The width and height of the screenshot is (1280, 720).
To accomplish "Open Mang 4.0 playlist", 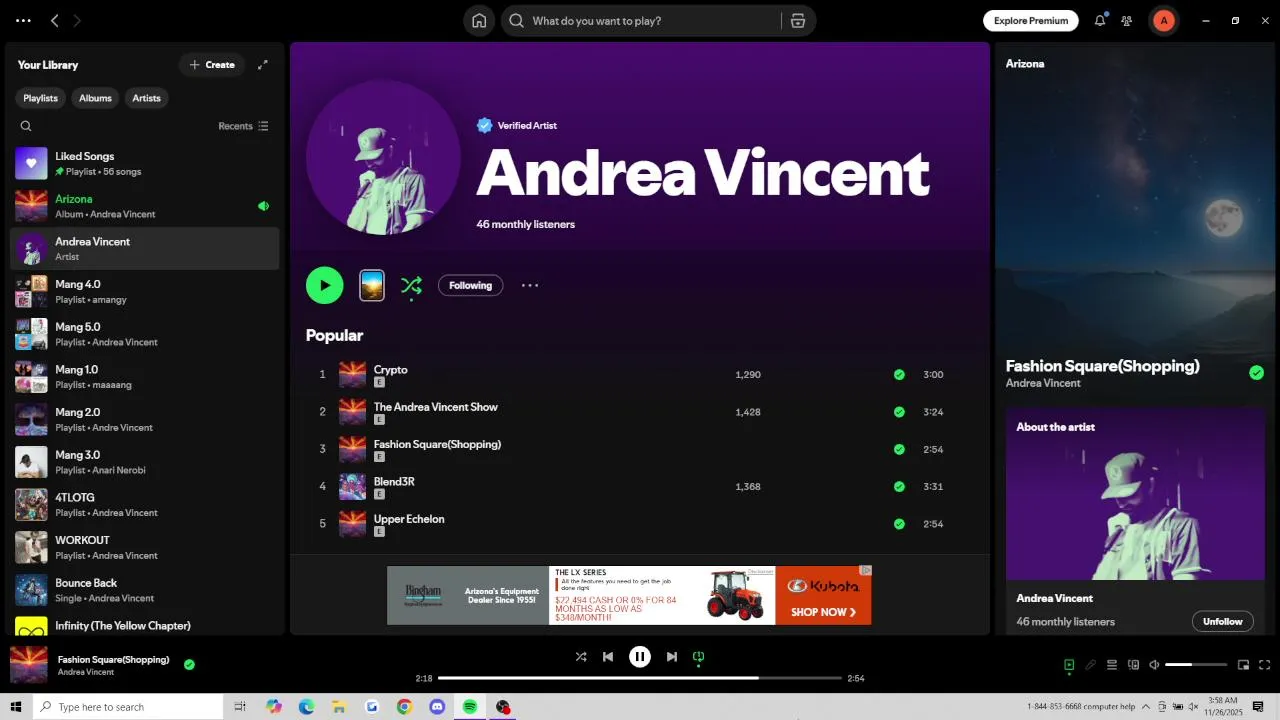I will pyautogui.click(x=145, y=291).
